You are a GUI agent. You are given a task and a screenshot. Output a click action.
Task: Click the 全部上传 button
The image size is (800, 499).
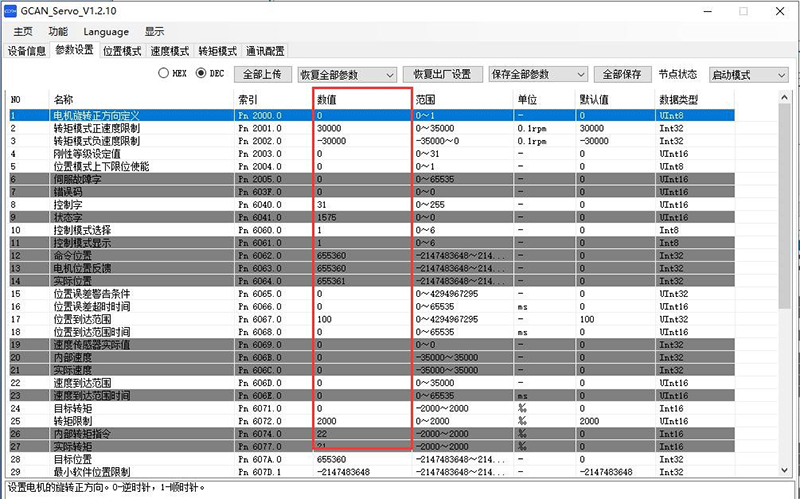263,75
